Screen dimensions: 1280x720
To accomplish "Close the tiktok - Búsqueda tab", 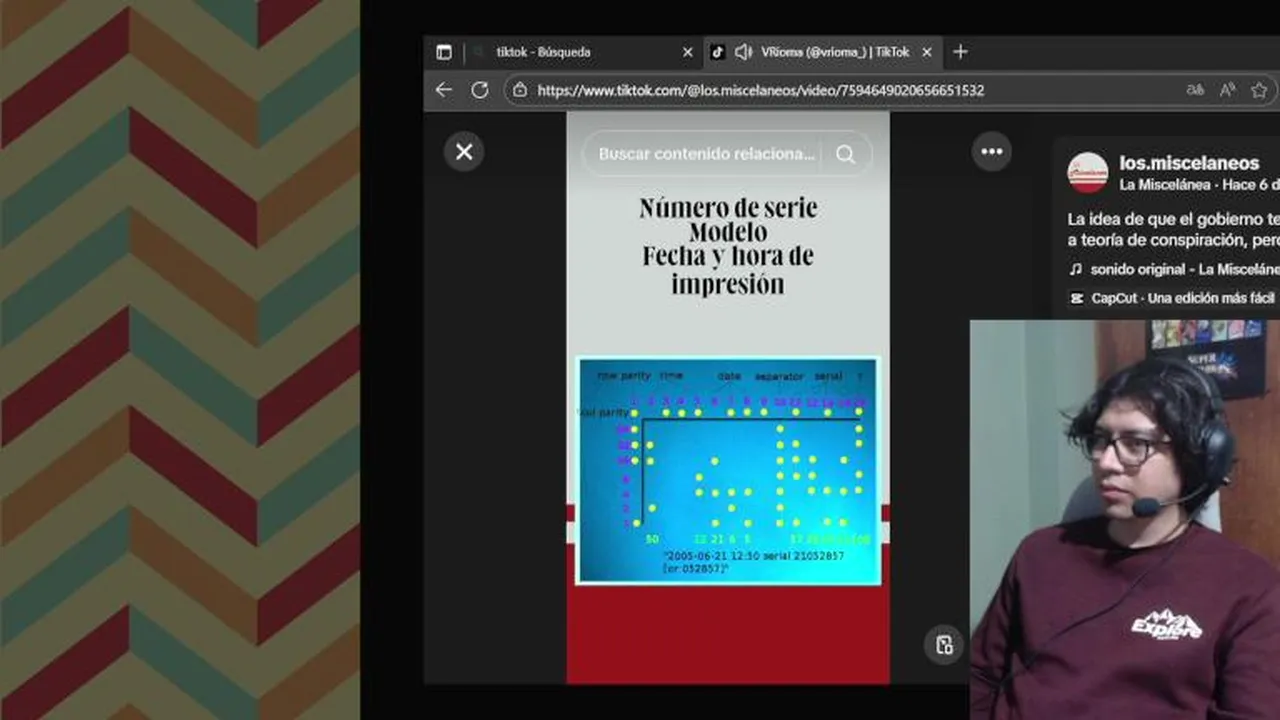I will coord(687,52).
